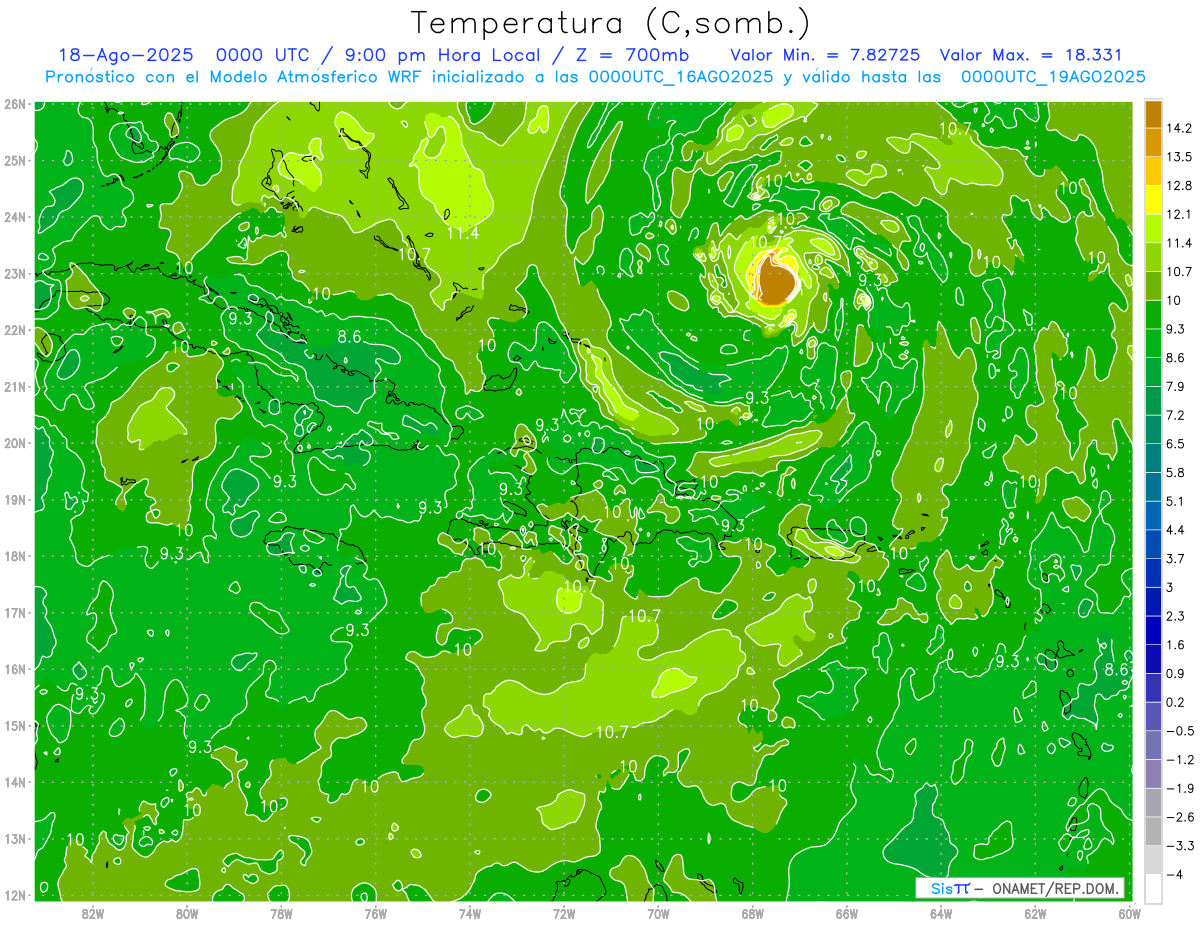The image size is (1200, 927).
Task: Click the '82W' longitude axis label
Action: [x=93, y=912]
